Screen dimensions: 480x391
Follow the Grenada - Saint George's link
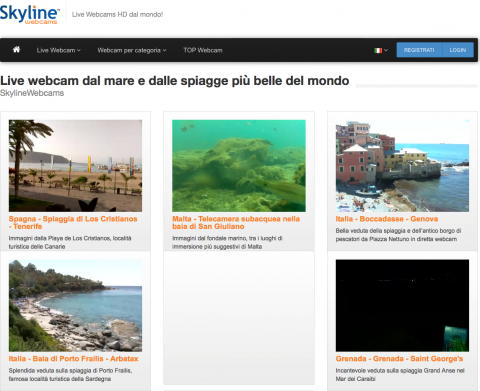[399, 359]
